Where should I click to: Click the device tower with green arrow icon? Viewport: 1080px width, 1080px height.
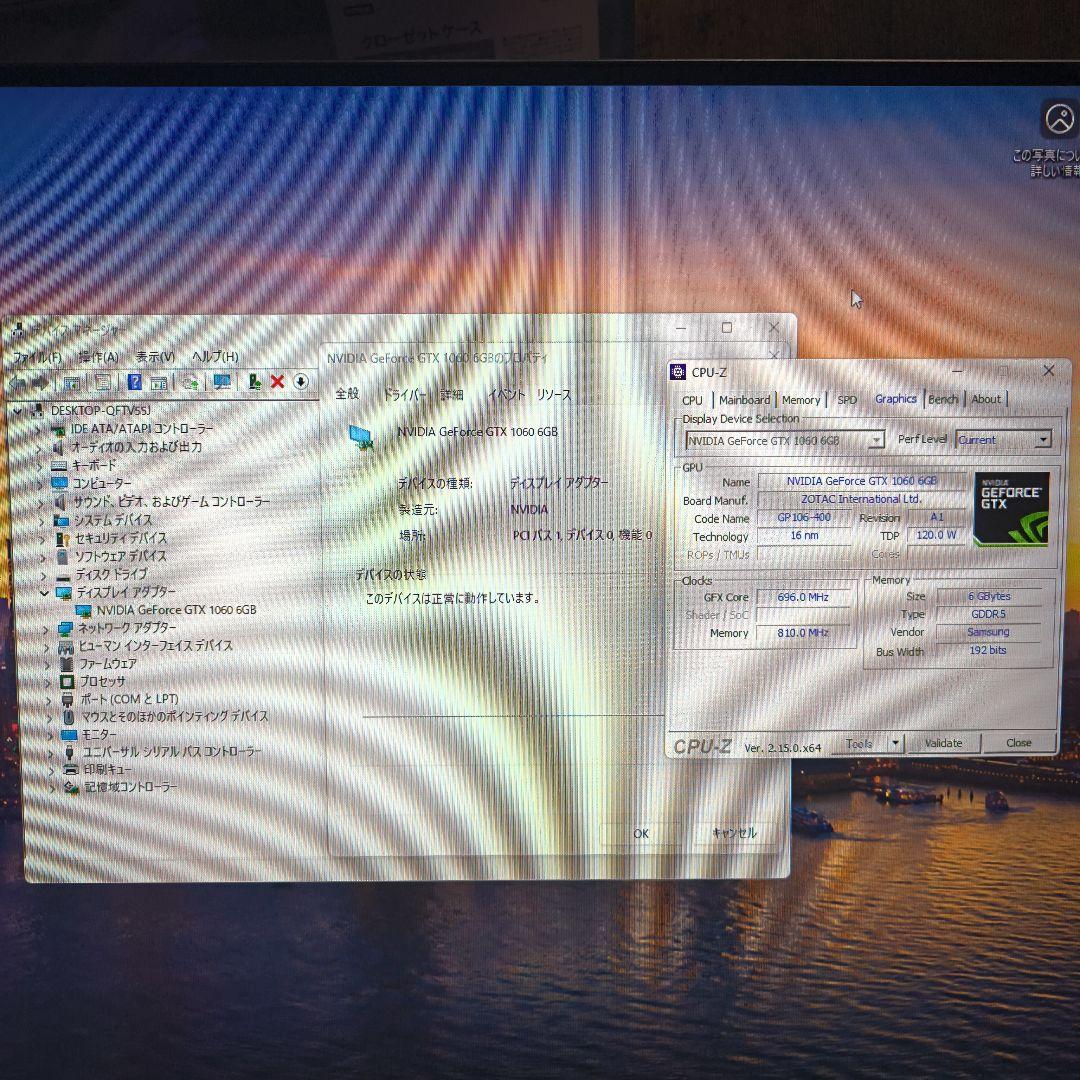coord(254,382)
